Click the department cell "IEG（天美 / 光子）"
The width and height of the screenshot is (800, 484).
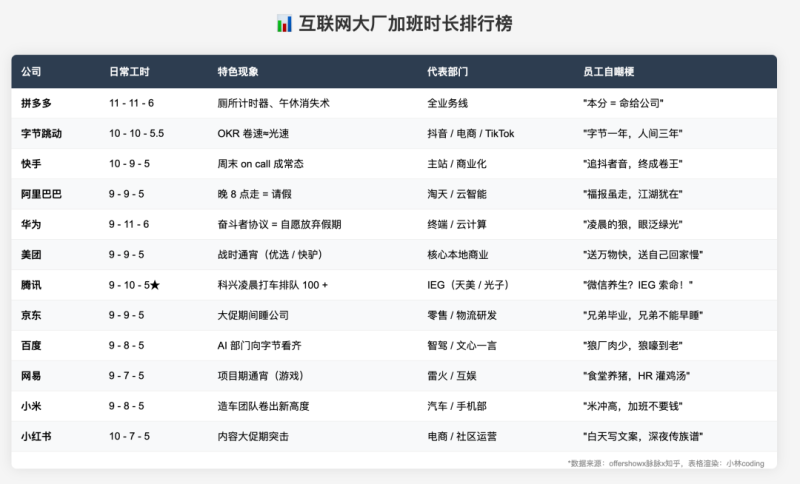pyautogui.click(x=468, y=285)
